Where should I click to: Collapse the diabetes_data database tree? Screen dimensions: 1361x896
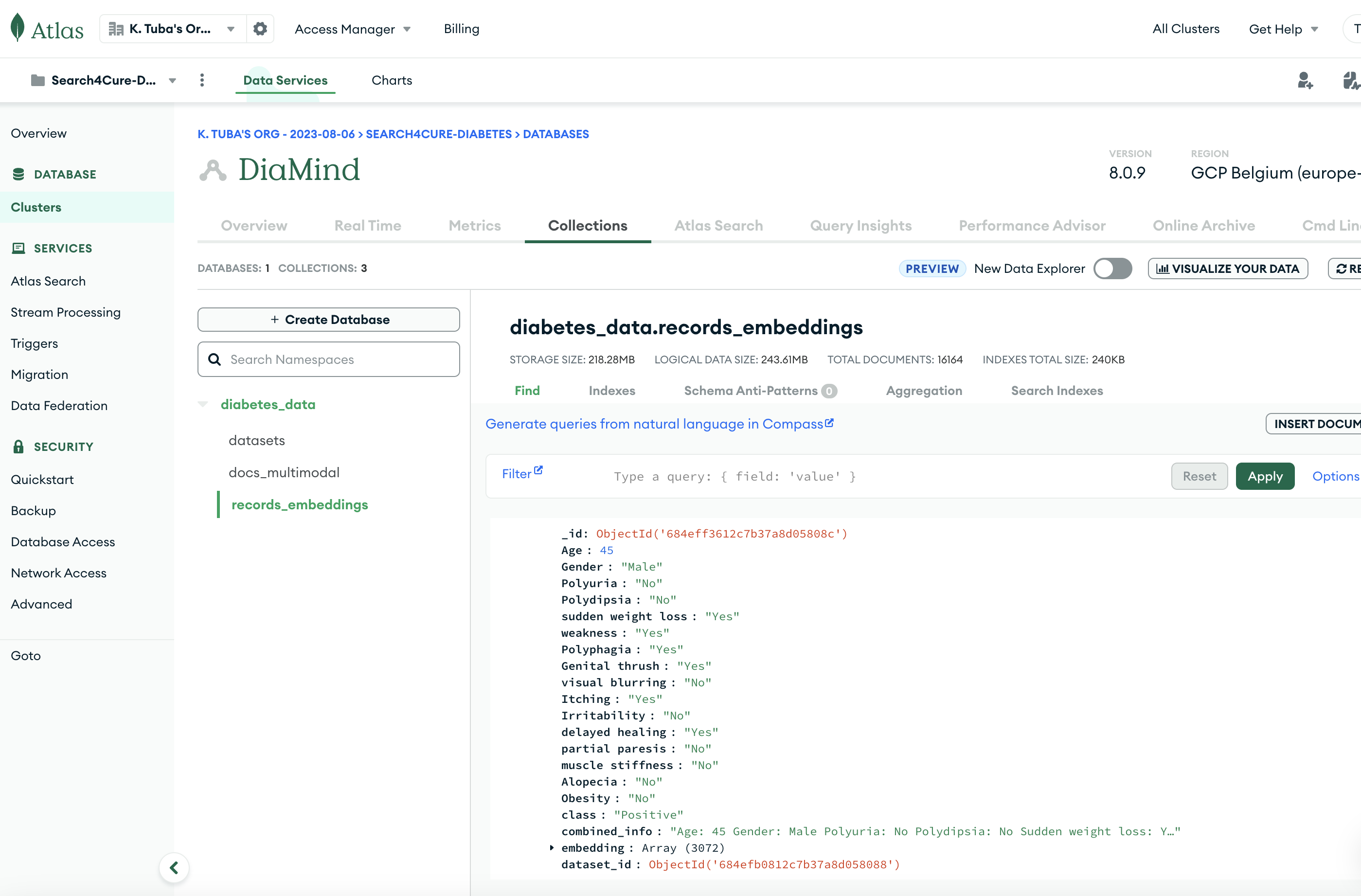click(203, 404)
